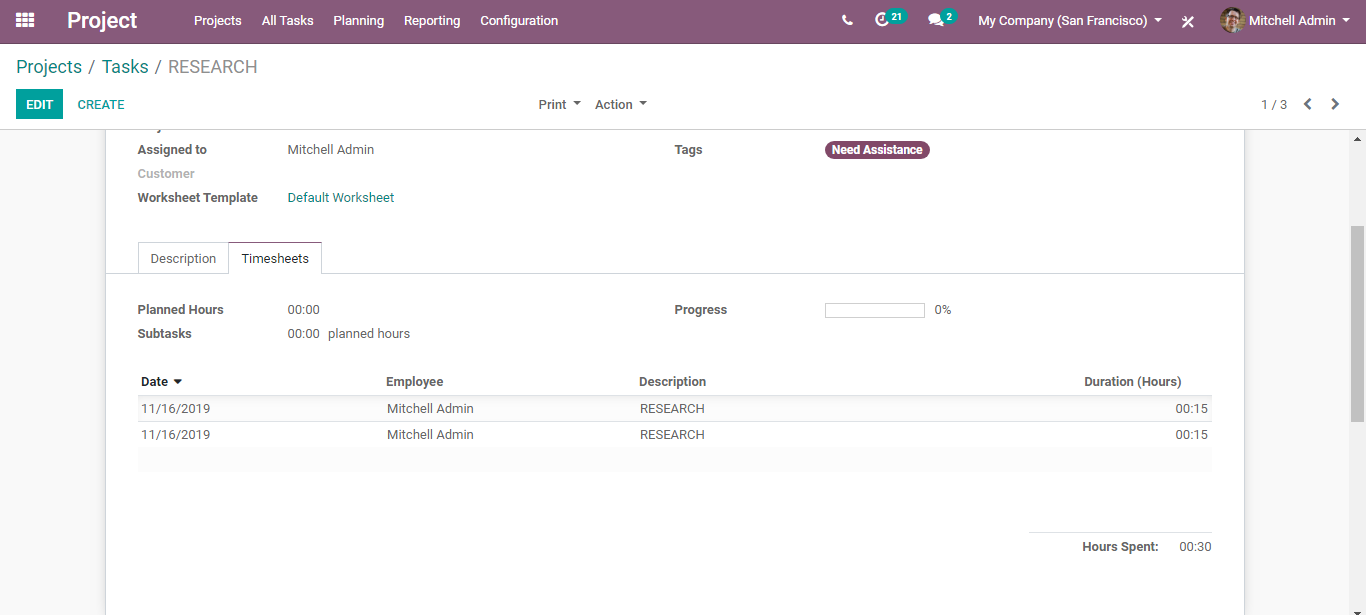Image resolution: width=1366 pixels, height=615 pixels.
Task: Click first row's 00:15 duration
Action: (1192, 409)
